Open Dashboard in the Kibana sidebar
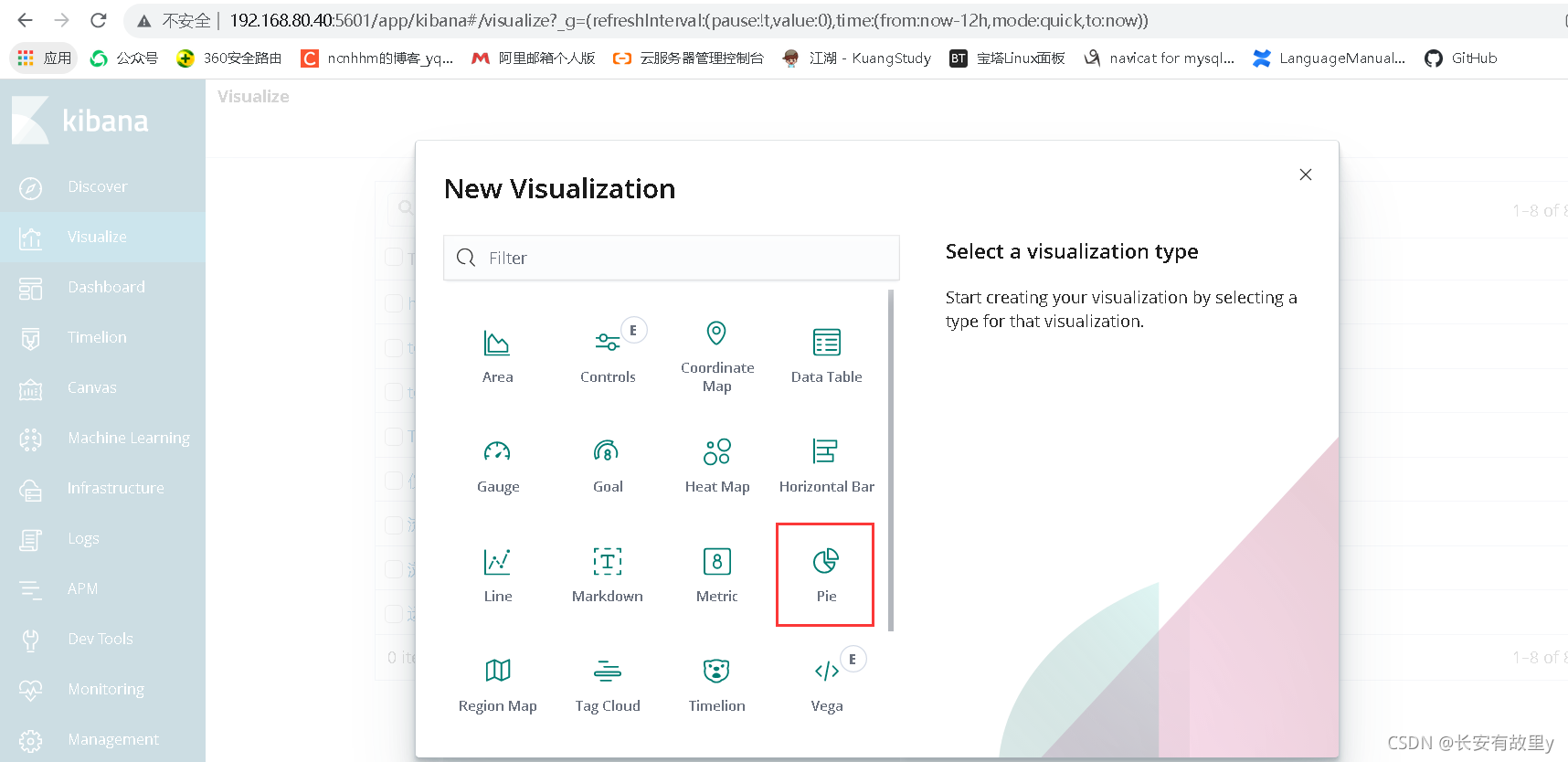The width and height of the screenshot is (1568, 762). (102, 287)
